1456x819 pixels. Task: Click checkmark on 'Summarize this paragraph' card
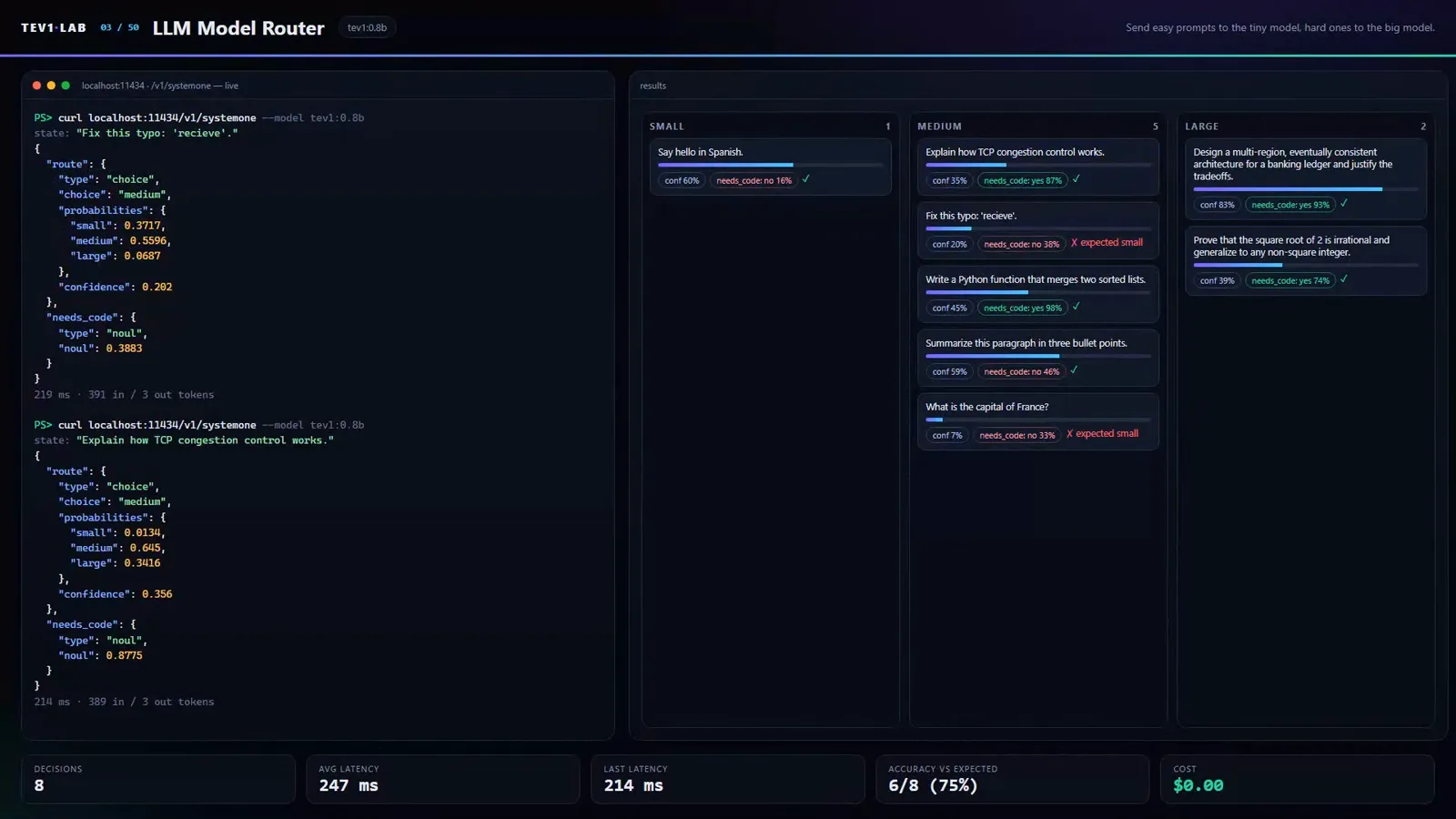[x=1074, y=370]
